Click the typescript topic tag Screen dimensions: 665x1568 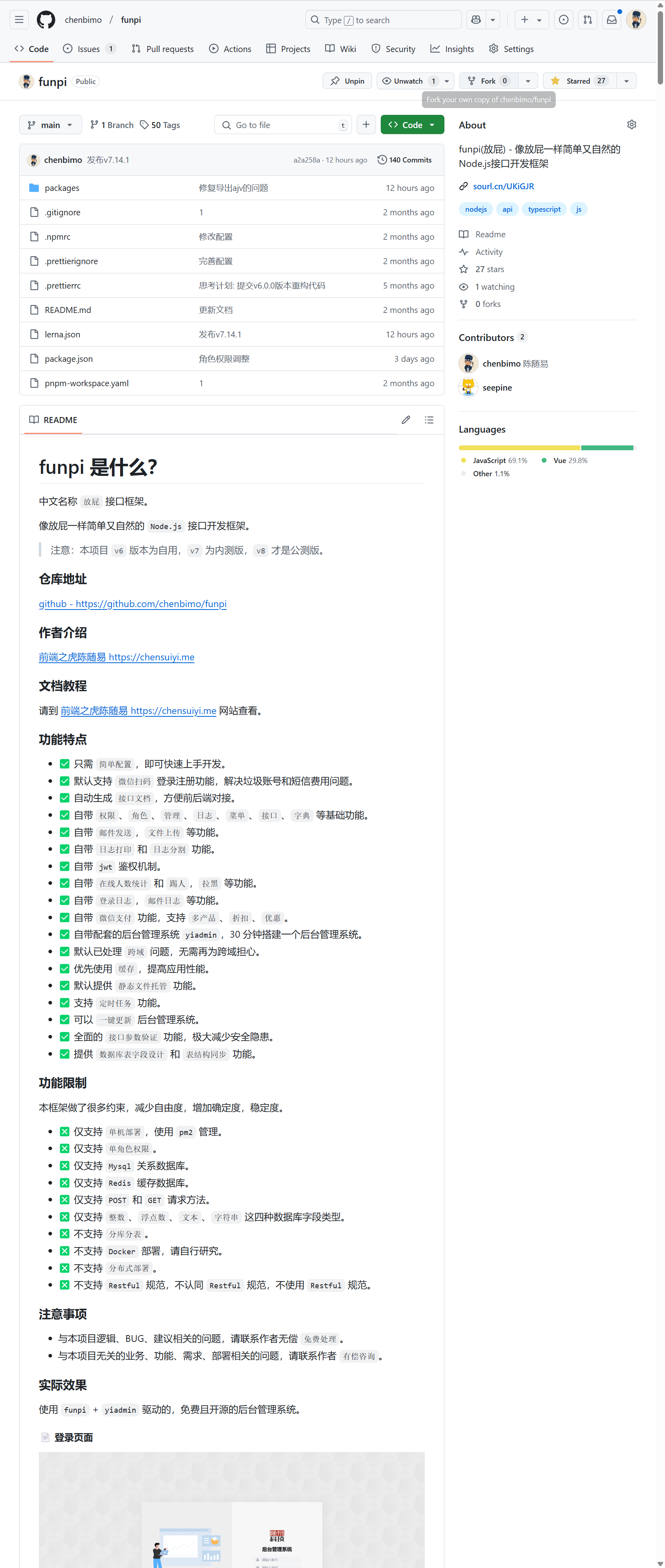coord(544,209)
